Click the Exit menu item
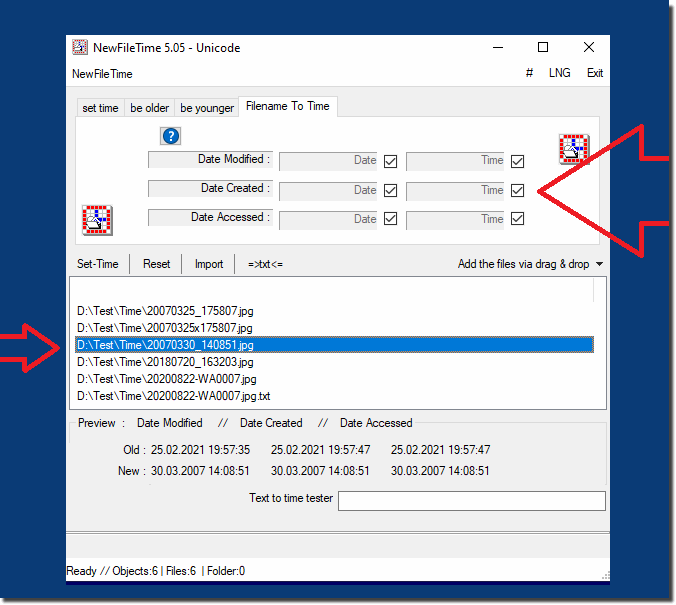This screenshot has width=676, height=605. click(x=595, y=73)
